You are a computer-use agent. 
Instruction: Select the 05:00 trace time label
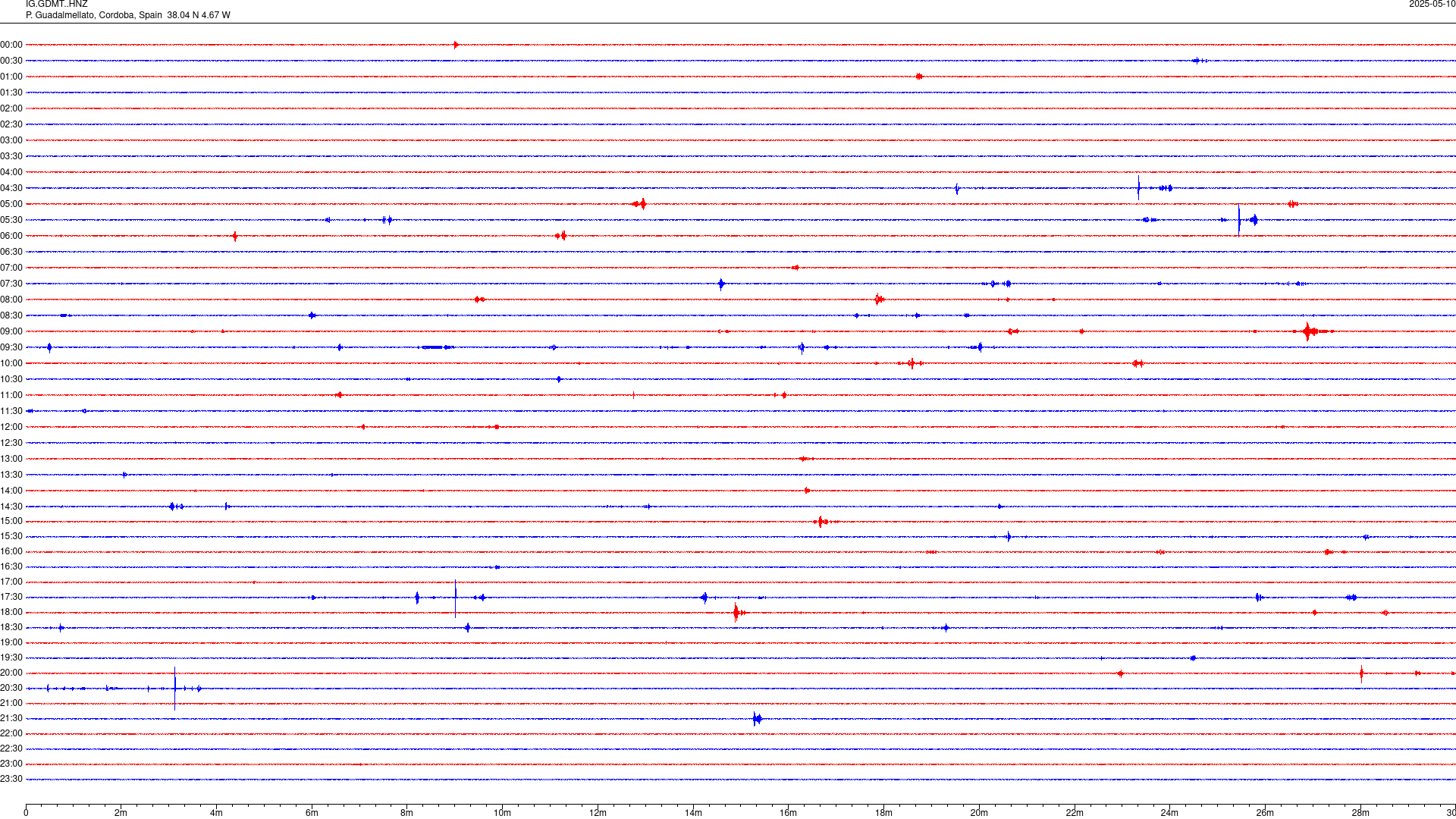pyautogui.click(x=11, y=204)
